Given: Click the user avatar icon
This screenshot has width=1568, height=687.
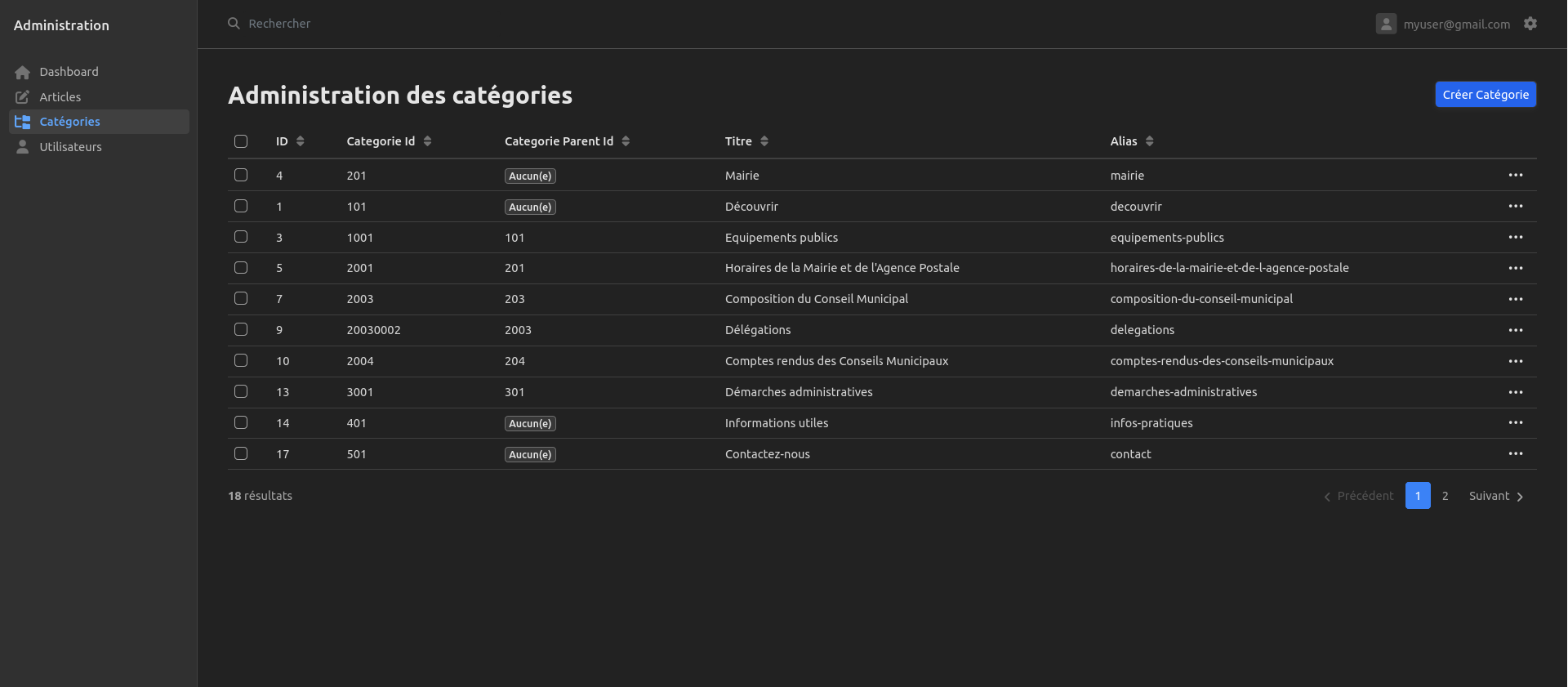Looking at the screenshot, I should click(1386, 24).
